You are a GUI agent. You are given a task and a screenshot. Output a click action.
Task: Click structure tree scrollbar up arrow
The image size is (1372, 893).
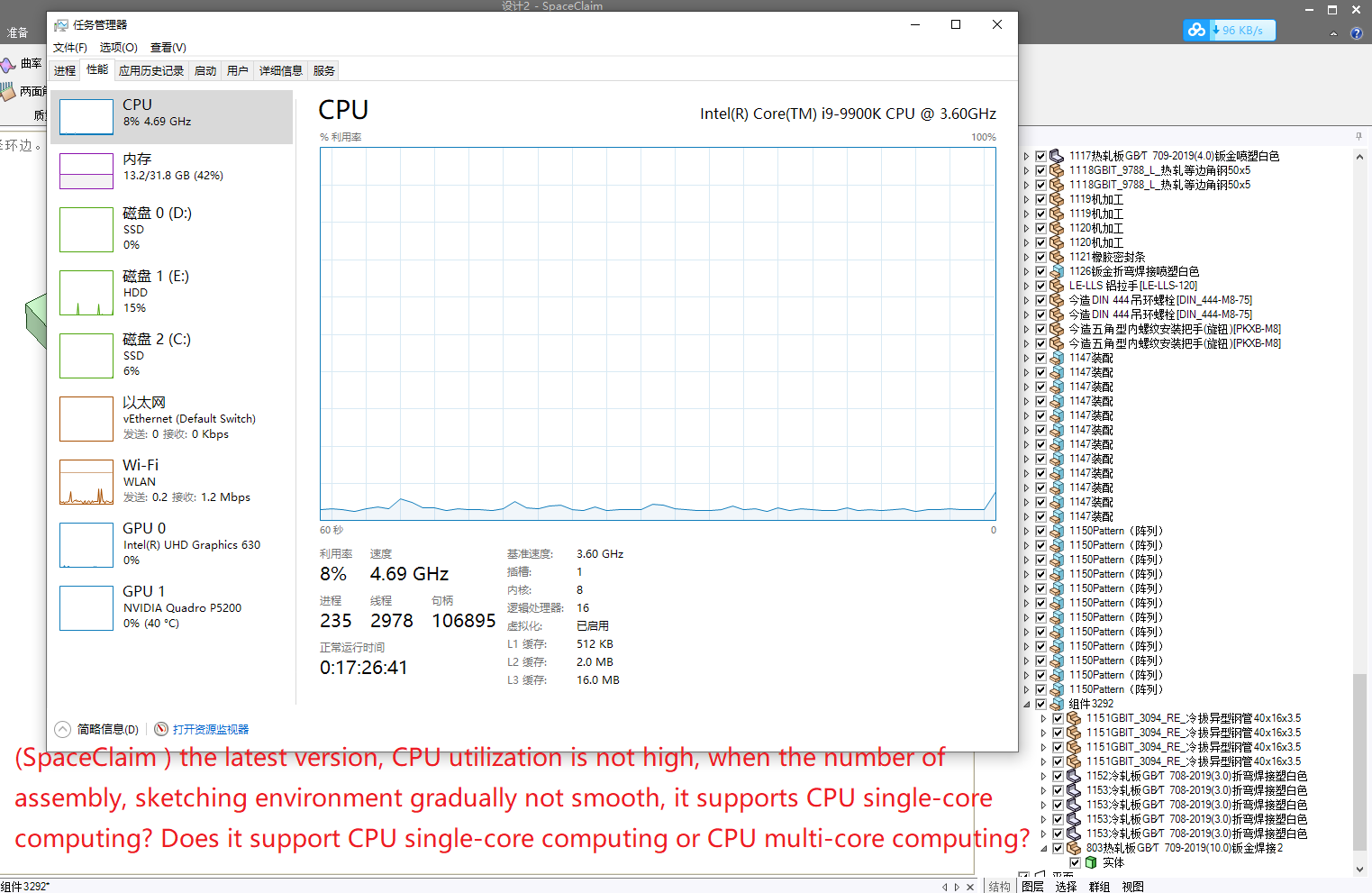[x=1359, y=156]
